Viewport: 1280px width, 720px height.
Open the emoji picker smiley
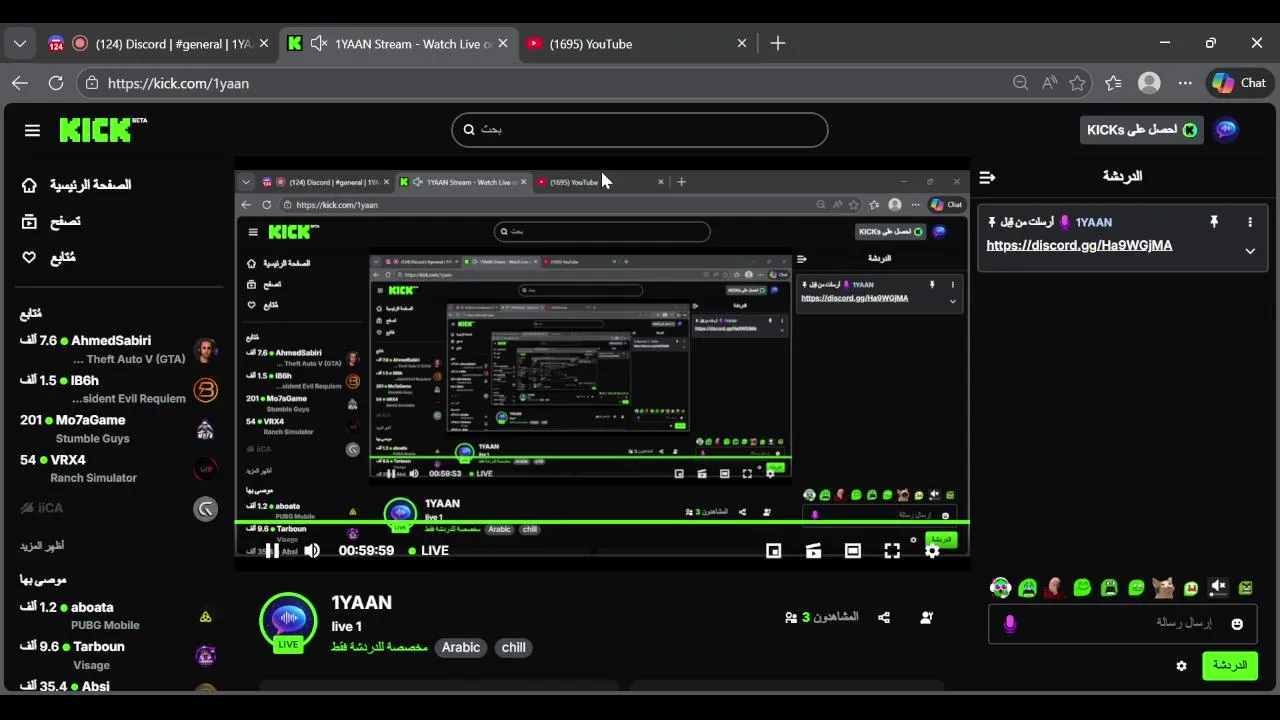click(x=1237, y=624)
